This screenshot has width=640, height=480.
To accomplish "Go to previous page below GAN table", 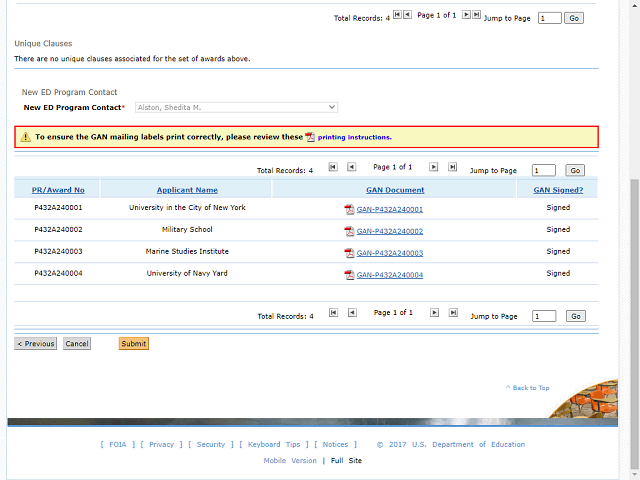I will pyautogui.click(x=352, y=313).
